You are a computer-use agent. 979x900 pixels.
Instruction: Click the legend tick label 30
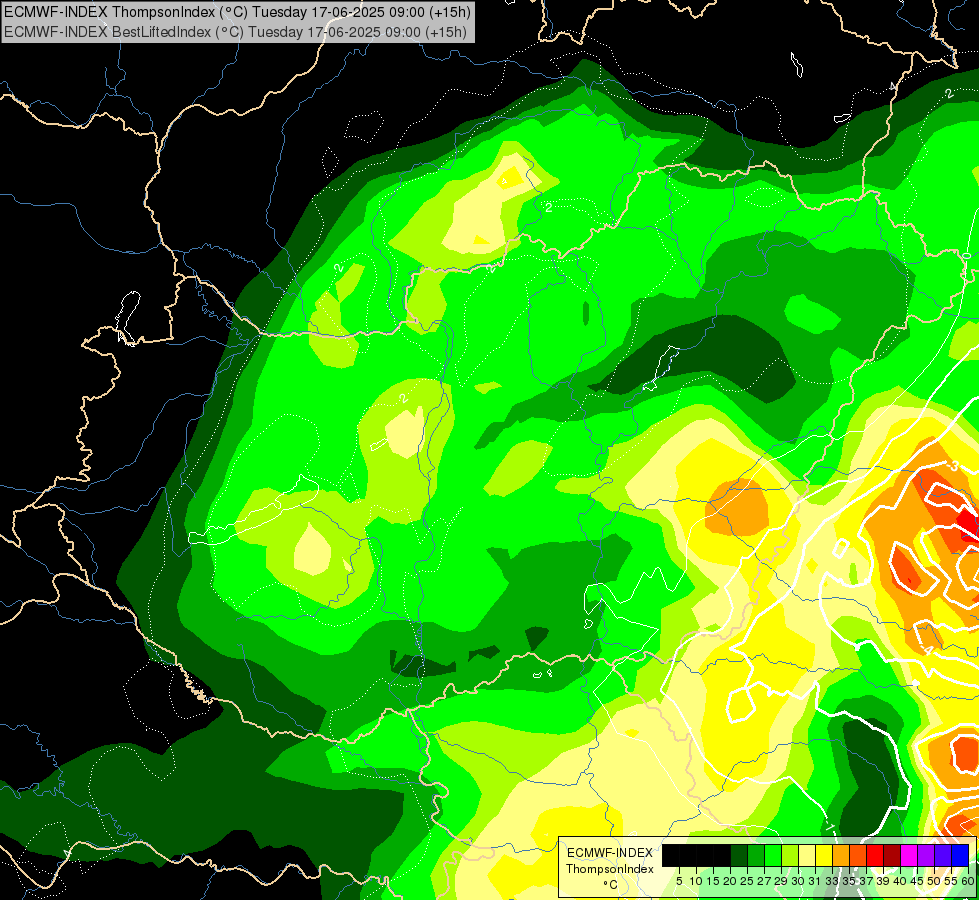point(798,881)
